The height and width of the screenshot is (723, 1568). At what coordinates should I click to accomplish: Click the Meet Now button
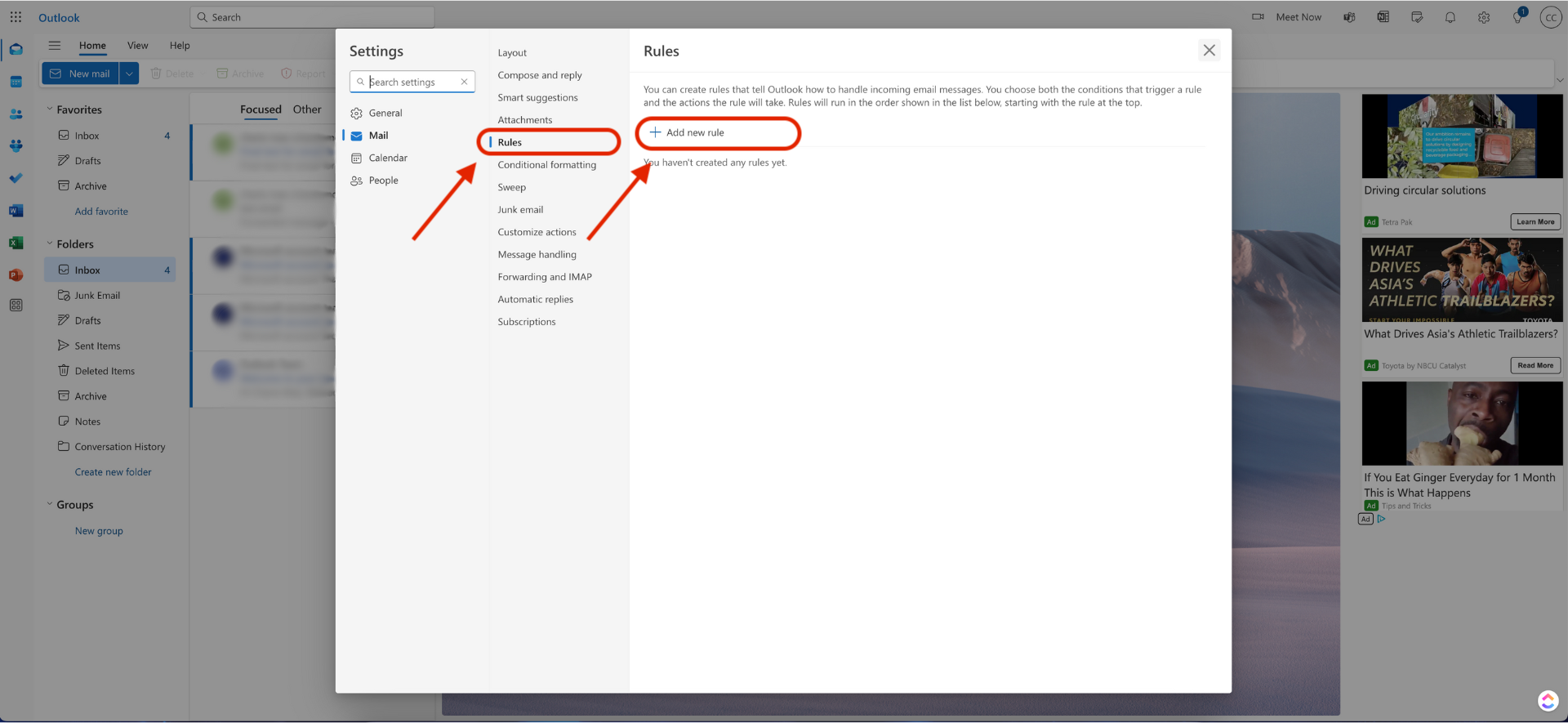(x=1287, y=17)
